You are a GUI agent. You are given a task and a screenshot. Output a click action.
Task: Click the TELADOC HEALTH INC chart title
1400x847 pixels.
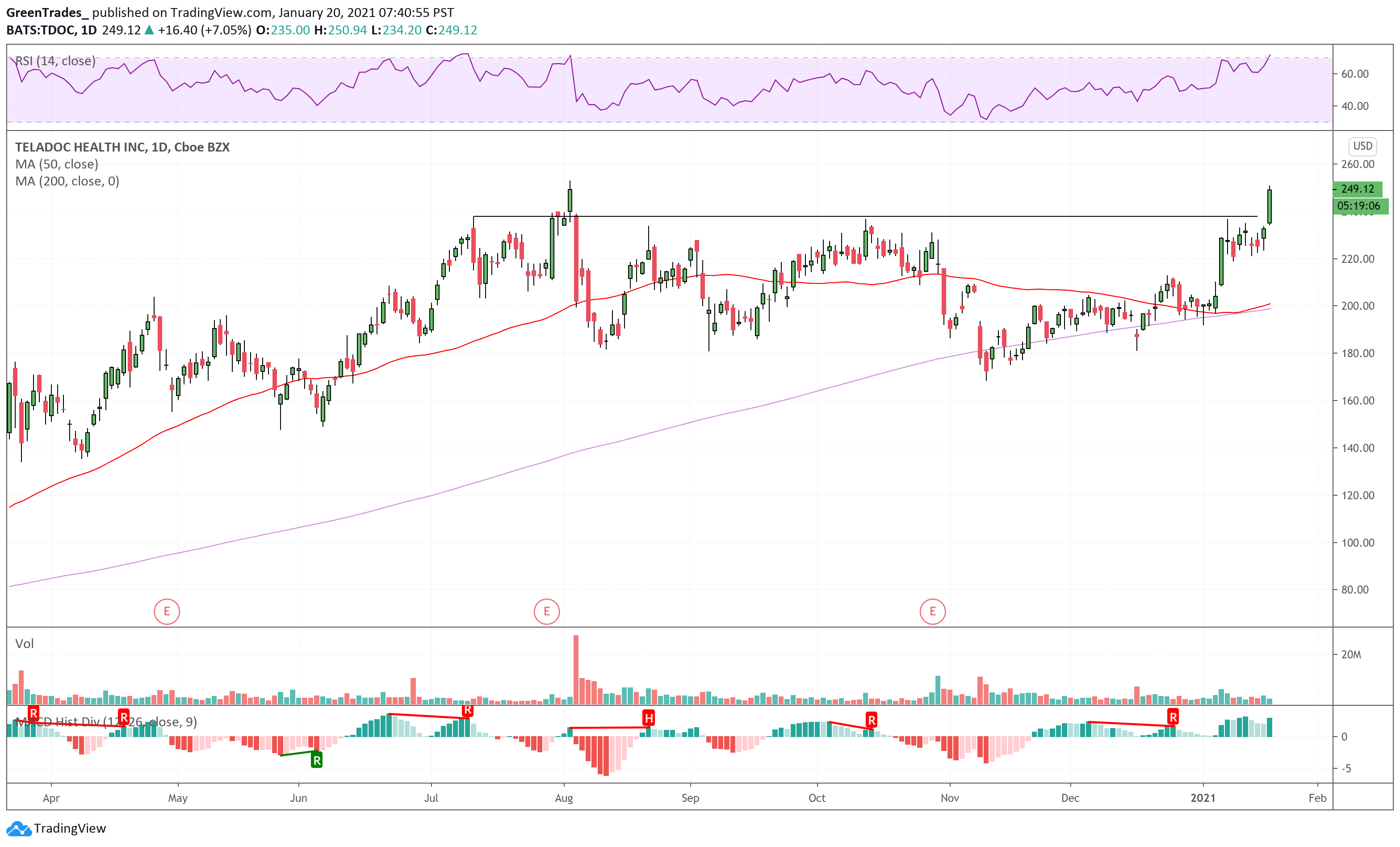click(122, 147)
